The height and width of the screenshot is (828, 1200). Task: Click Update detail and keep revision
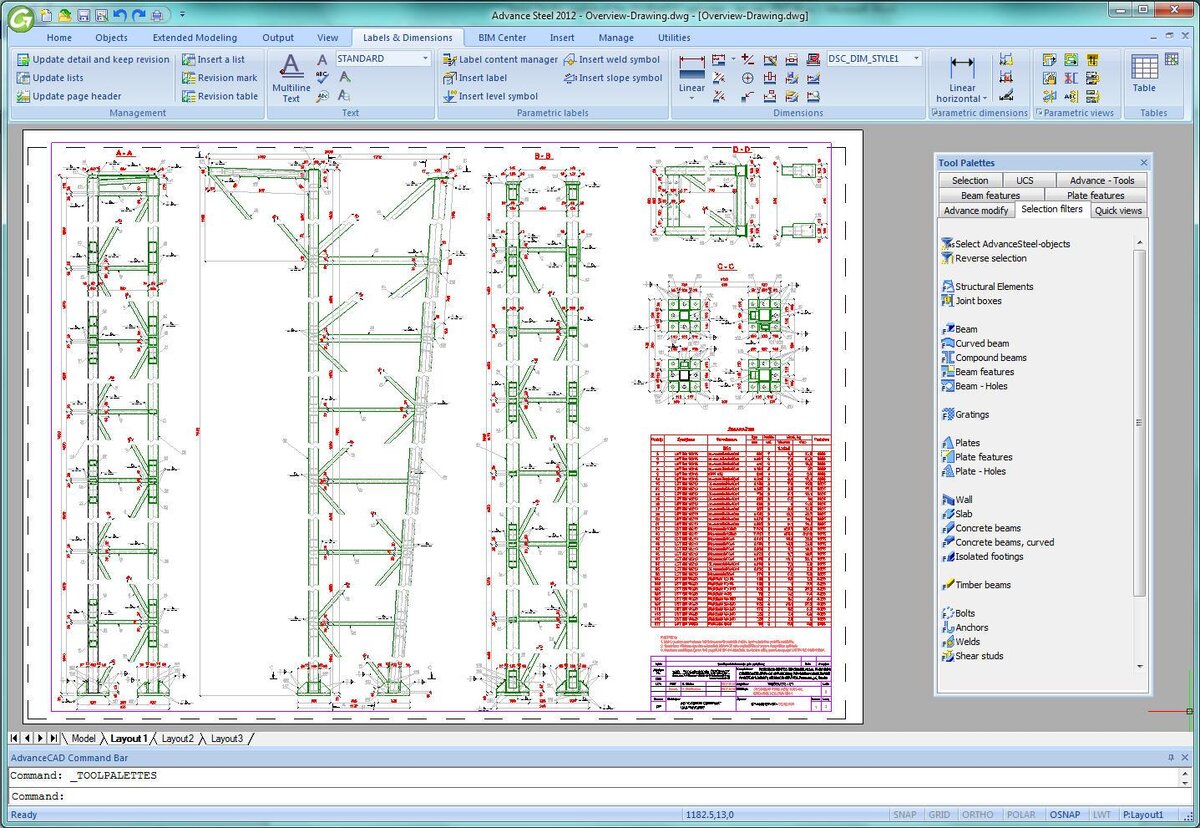point(93,60)
